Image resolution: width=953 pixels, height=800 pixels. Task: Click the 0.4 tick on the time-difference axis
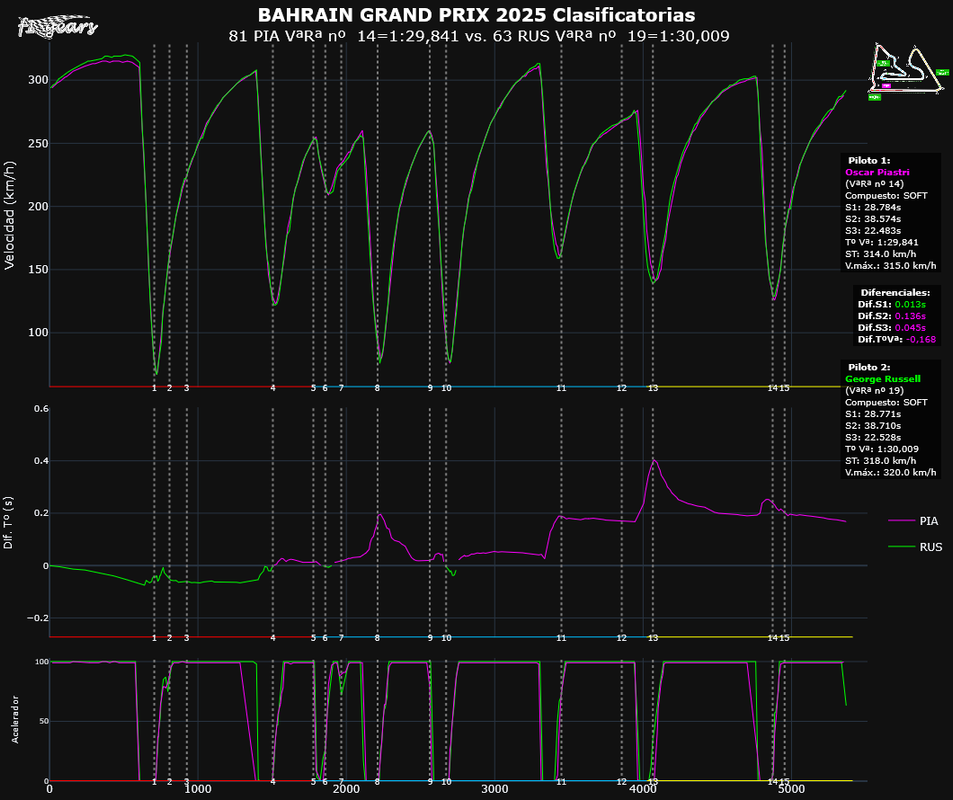click(41, 461)
